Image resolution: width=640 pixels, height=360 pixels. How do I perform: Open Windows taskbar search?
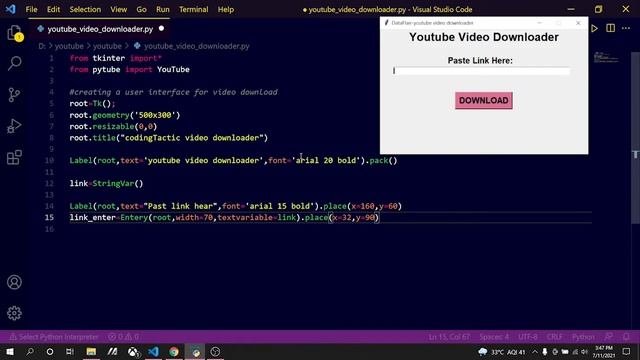point(30,351)
